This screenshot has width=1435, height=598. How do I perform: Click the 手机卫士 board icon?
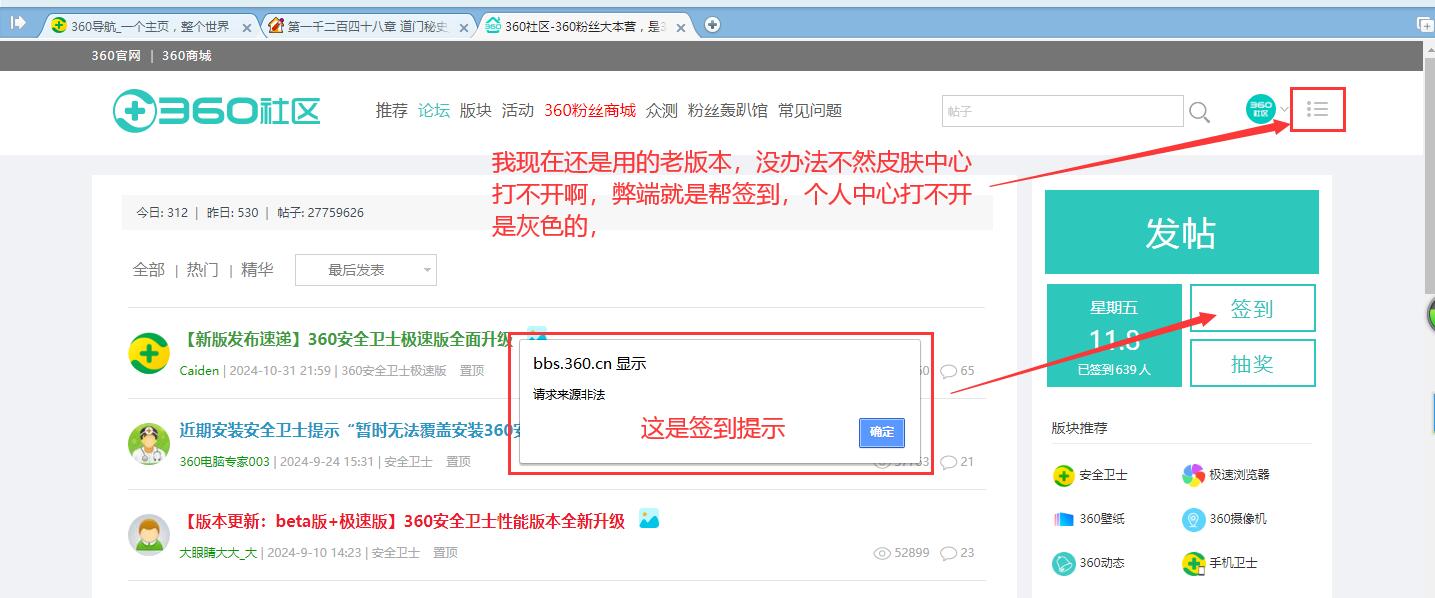1193,563
